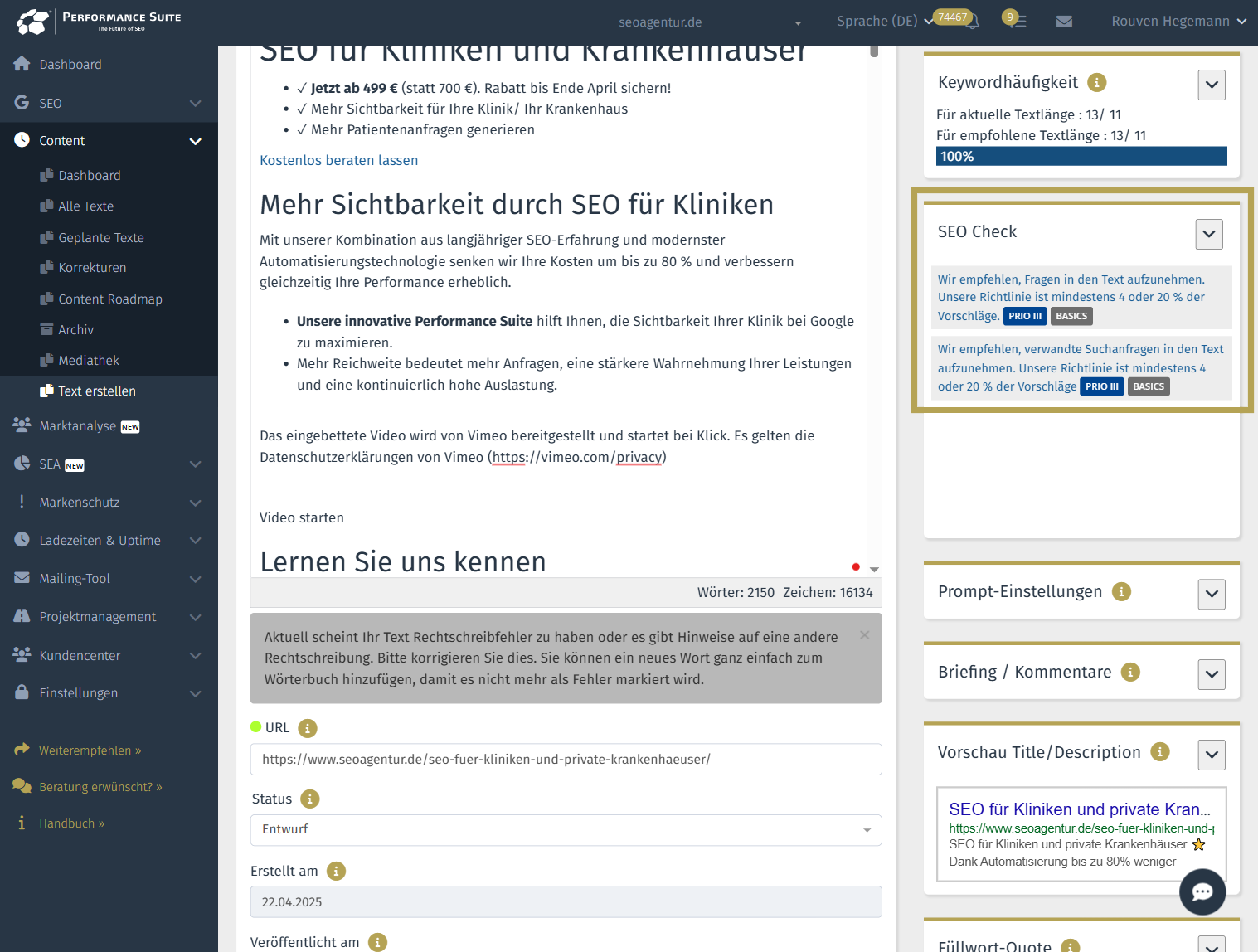
Task: Expand the Mailing-Tool menu chevron
Action: click(x=196, y=580)
